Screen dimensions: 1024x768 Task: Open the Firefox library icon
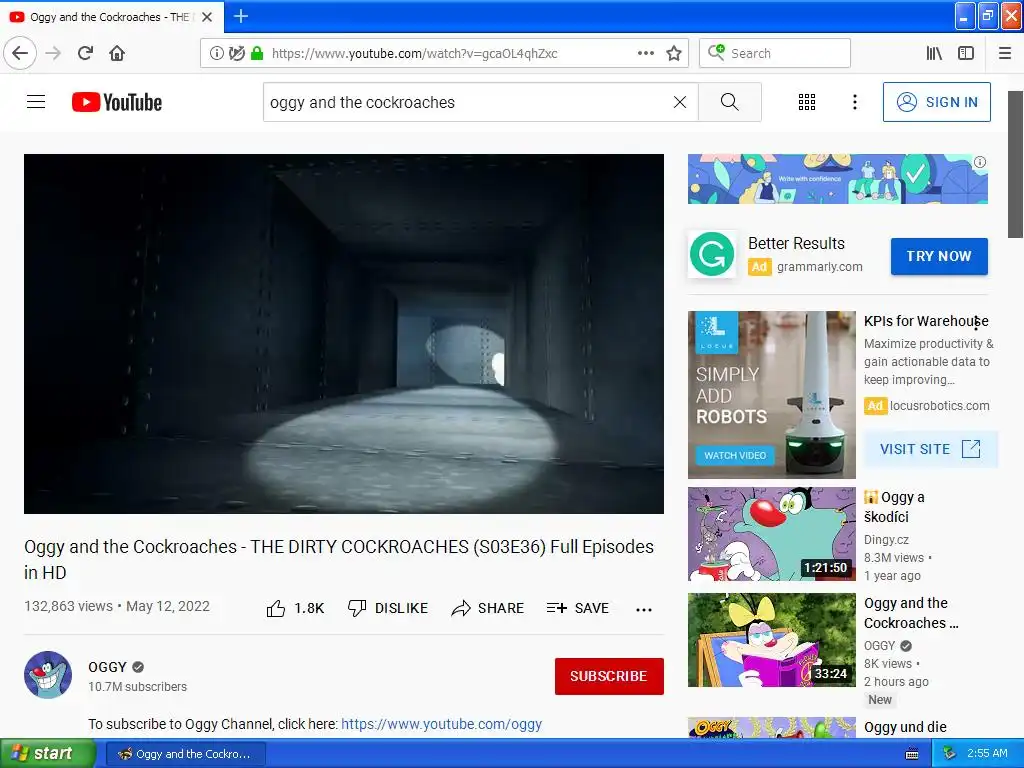click(x=934, y=54)
